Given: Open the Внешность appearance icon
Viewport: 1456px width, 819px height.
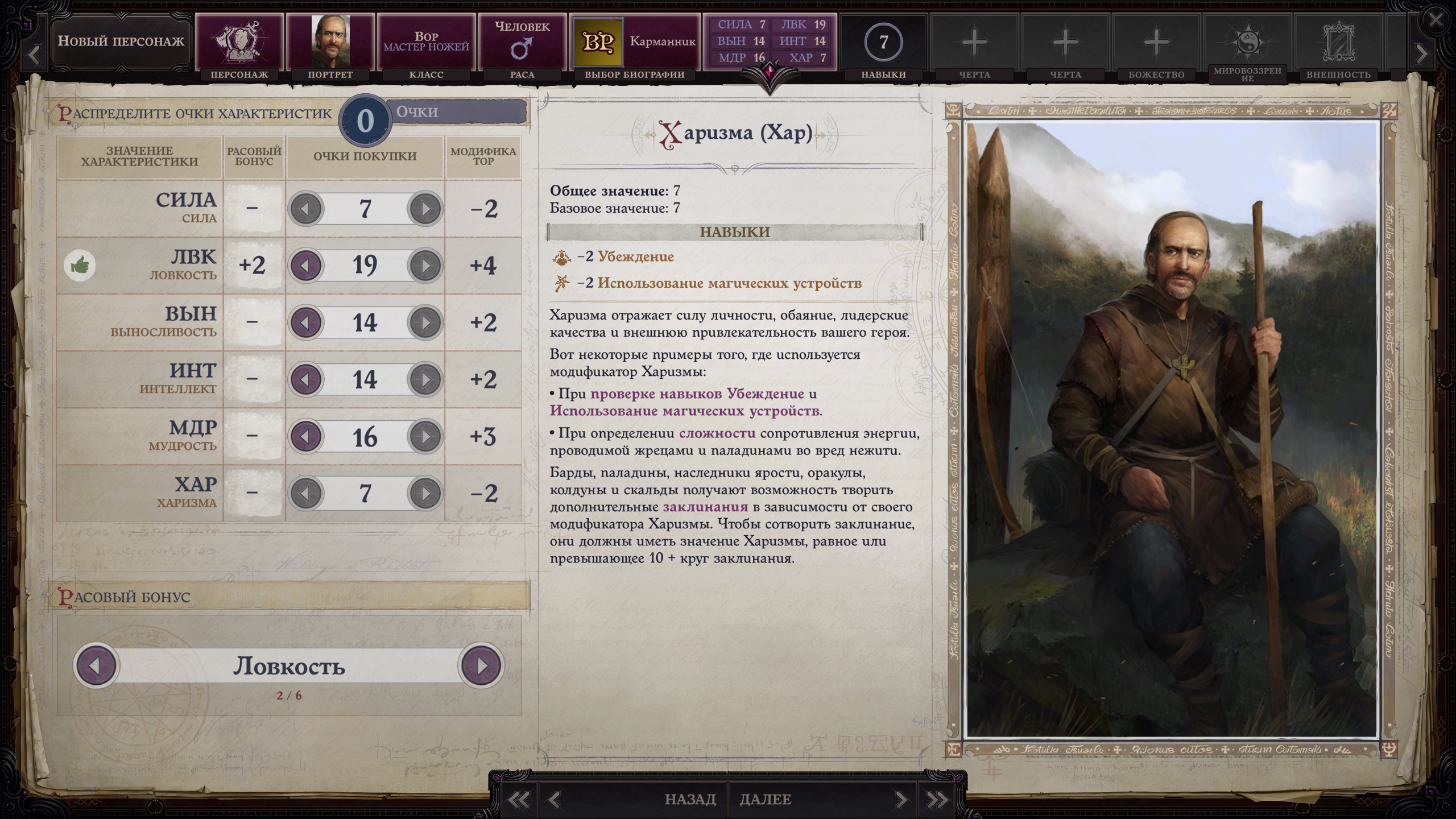Looking at the screenshot, I should [1338, 42].
